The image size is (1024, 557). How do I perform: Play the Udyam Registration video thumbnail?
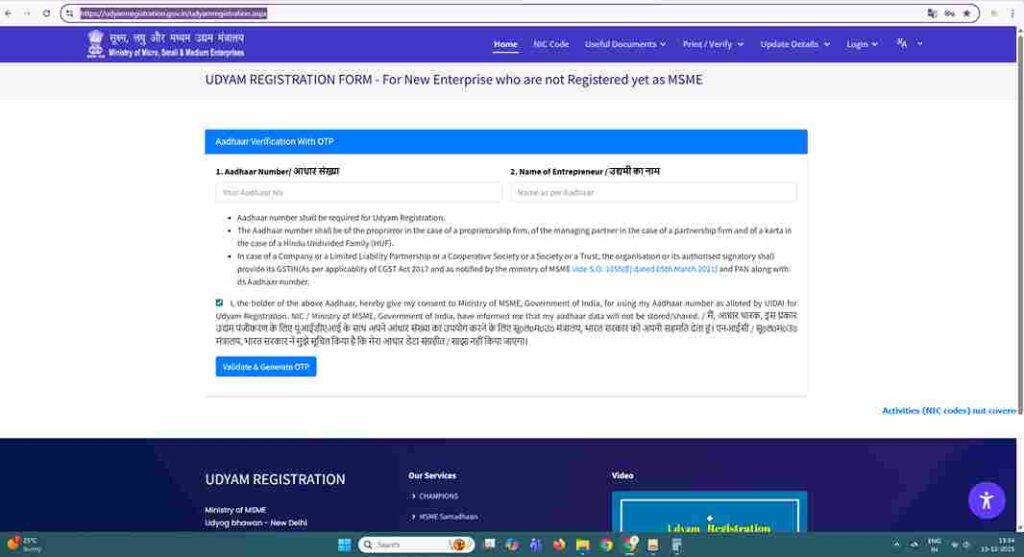click(x=709, y=512)
